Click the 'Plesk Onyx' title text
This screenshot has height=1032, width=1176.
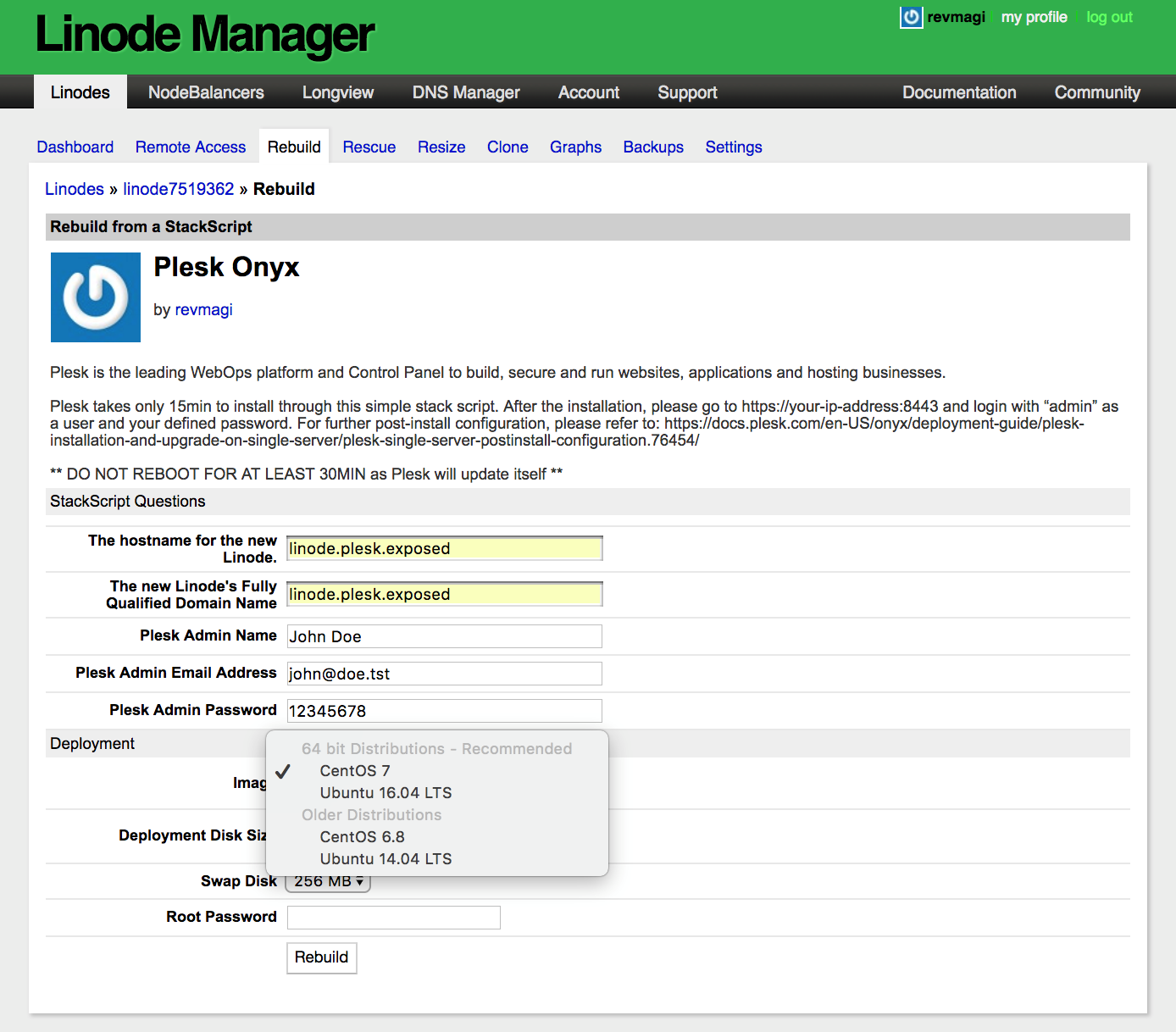click(226, 267)
